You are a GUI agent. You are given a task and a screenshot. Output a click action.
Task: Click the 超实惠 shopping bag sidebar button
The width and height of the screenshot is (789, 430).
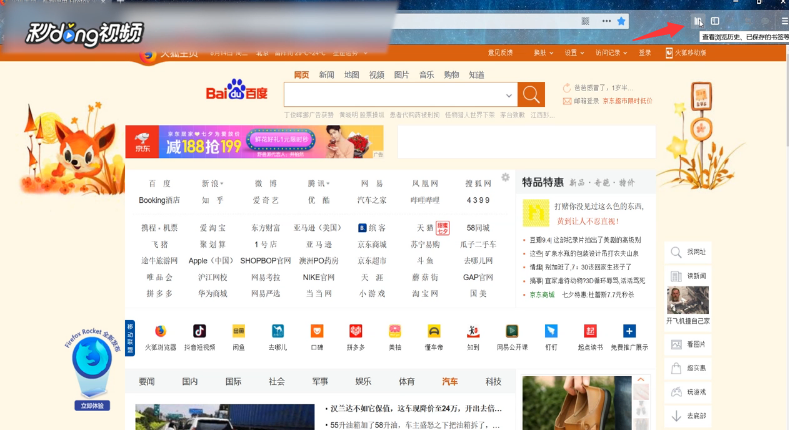click(x=688, y=368)
